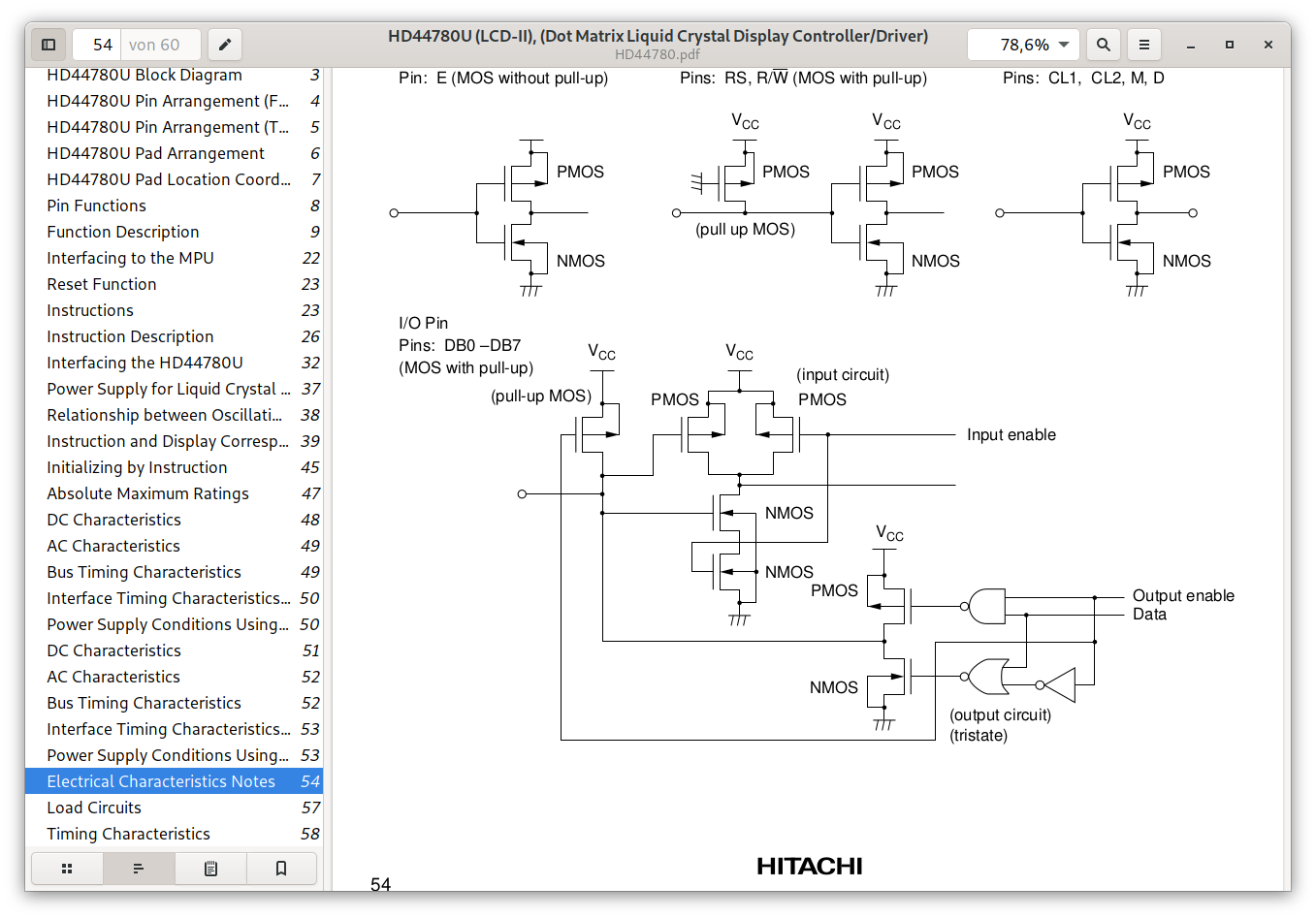1316x919 pixels.
Task: Go to HD44780U Pin Arrangement page 4
Action: (174, 101)
